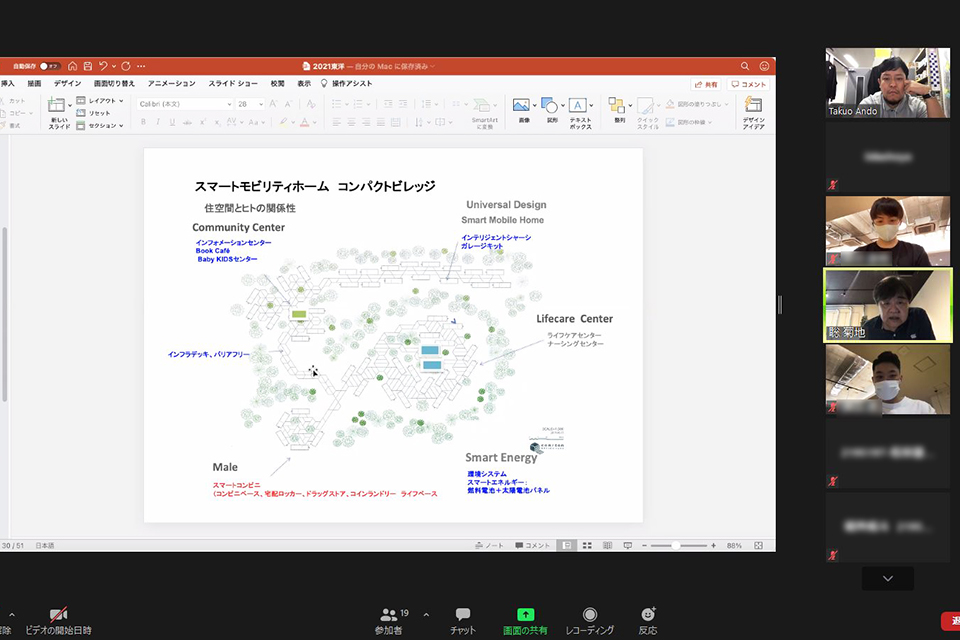Click the クイックスタイル (Quick Styles) icon
This screenshot has width=960, height=640.
click(646, 105)
